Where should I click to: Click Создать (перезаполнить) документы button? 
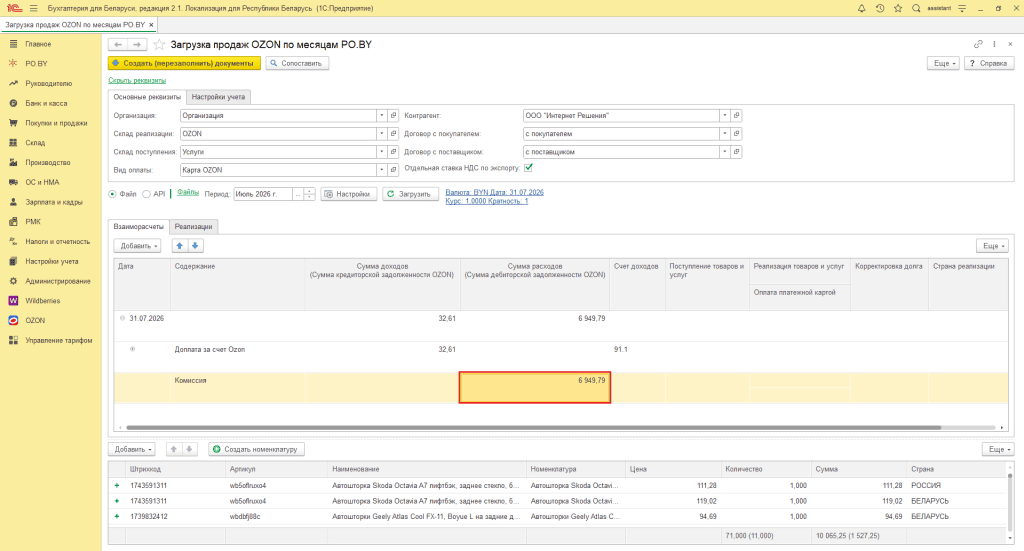point(184,63)
